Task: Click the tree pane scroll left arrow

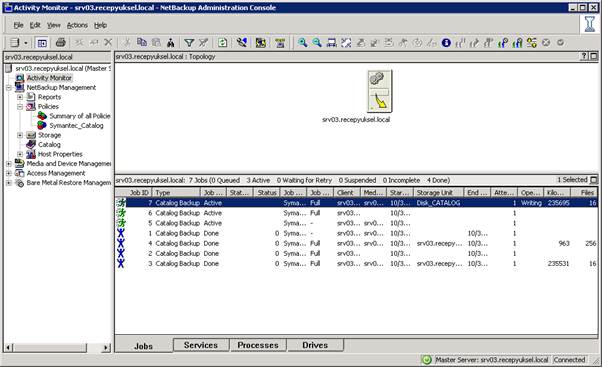Action: (8, 348)
